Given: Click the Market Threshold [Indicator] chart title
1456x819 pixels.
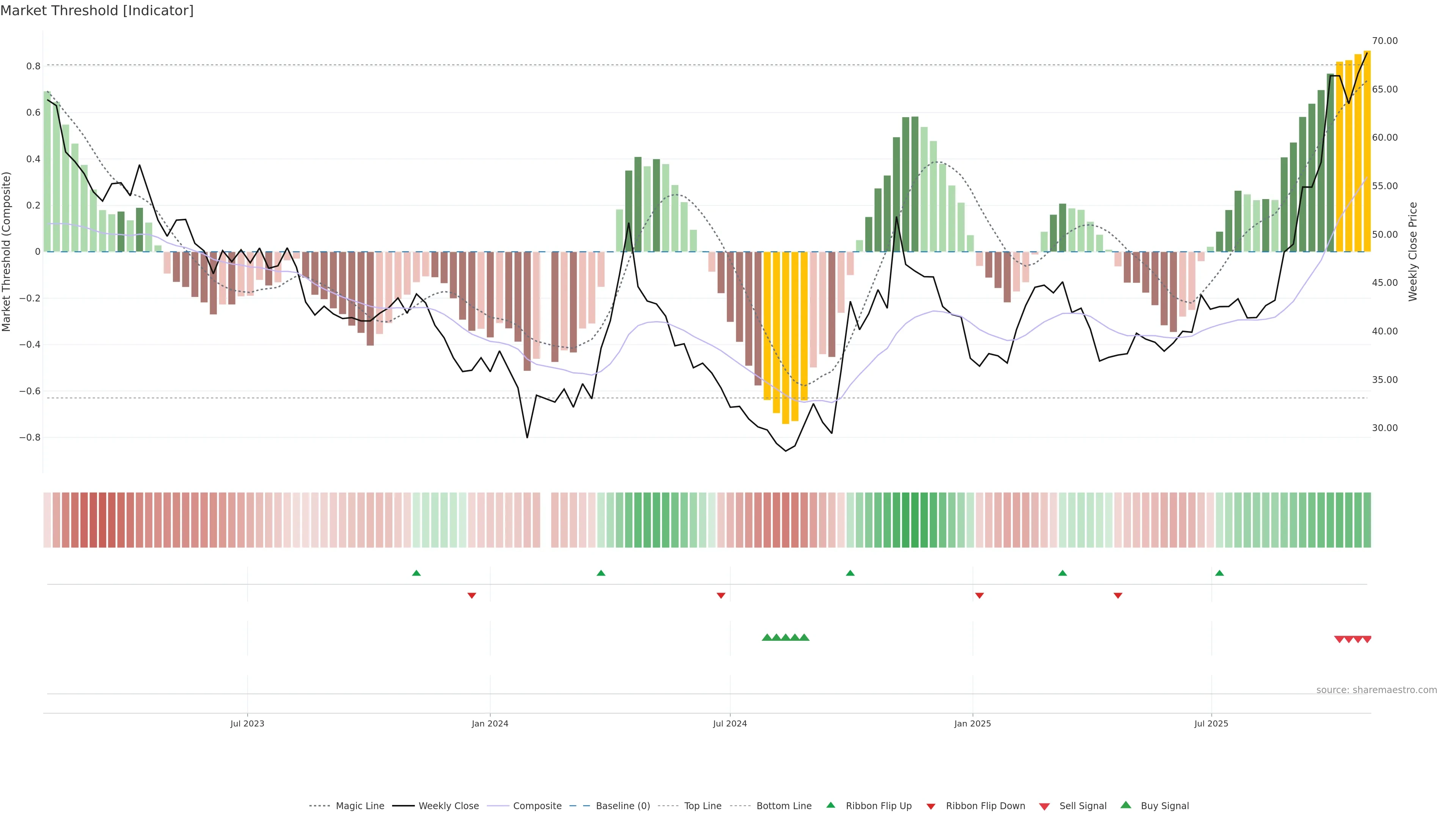Looking at the screenshot, I should pos(97,11).
